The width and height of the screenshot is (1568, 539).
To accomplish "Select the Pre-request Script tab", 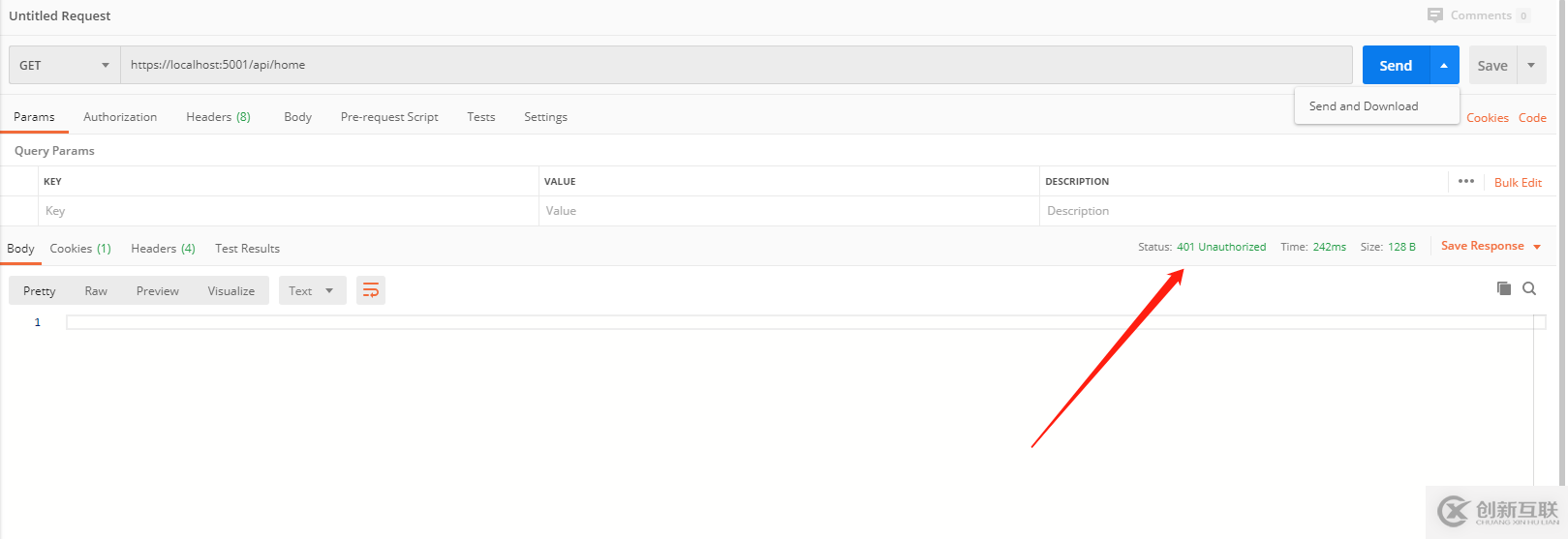I will 389,117.
